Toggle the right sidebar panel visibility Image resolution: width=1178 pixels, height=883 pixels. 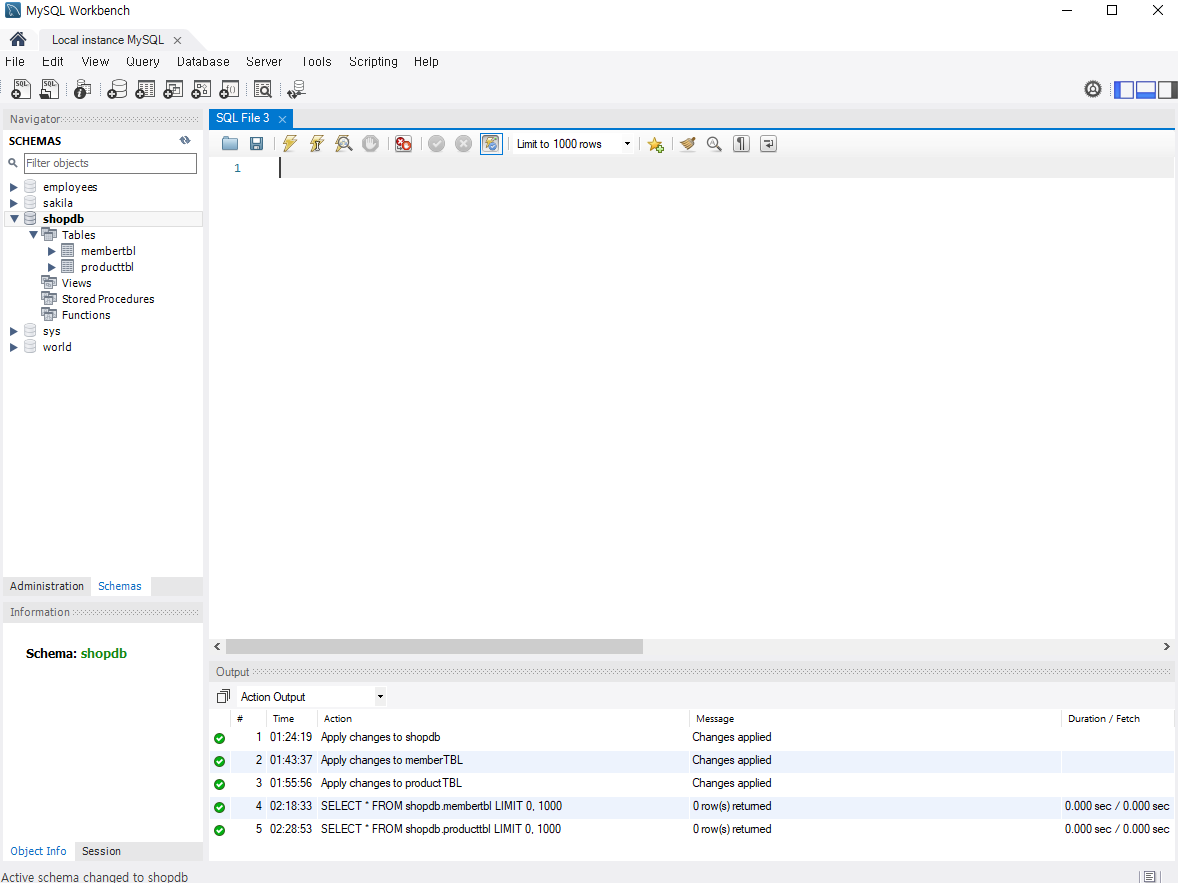1167,89
